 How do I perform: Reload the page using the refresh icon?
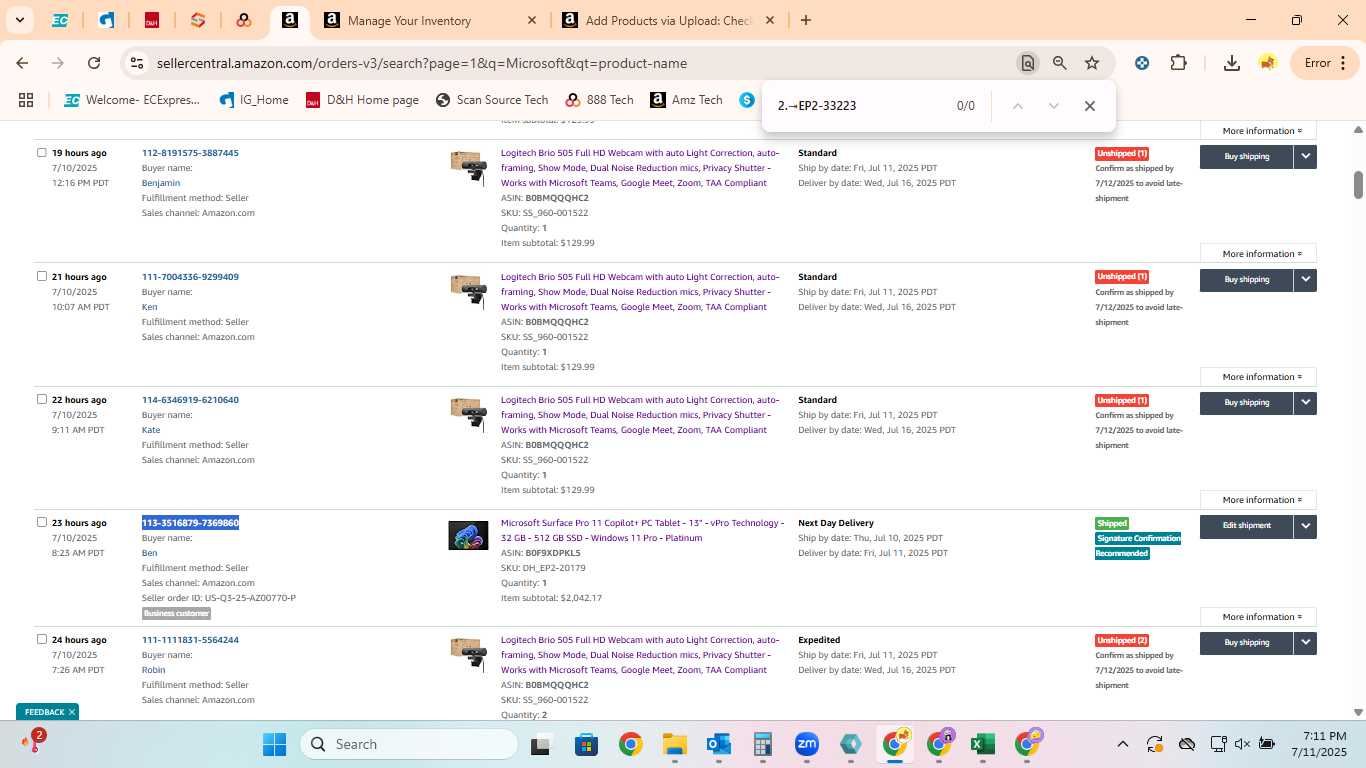tap(94, 63)
